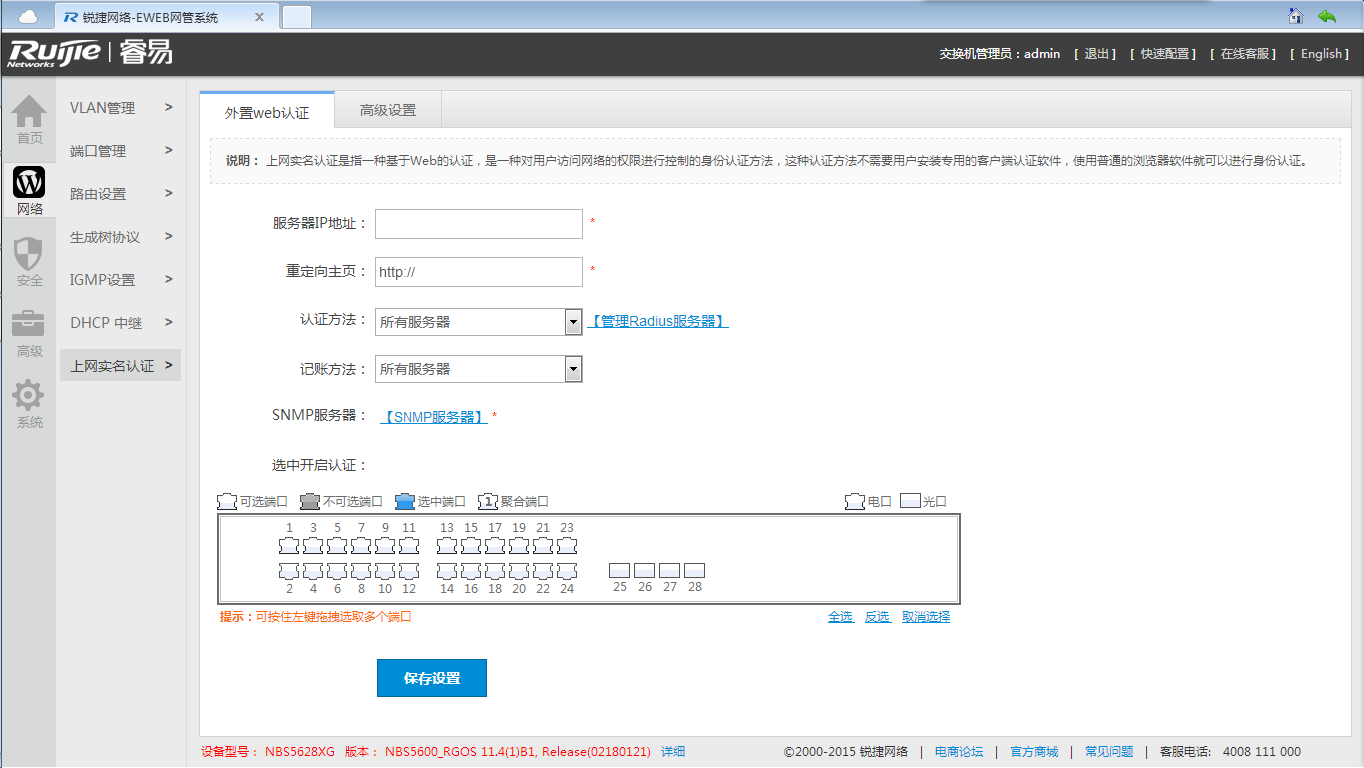Expand 路由设置 menu
The width and height of the screenshot is (1364, 768).
[120, 194]
